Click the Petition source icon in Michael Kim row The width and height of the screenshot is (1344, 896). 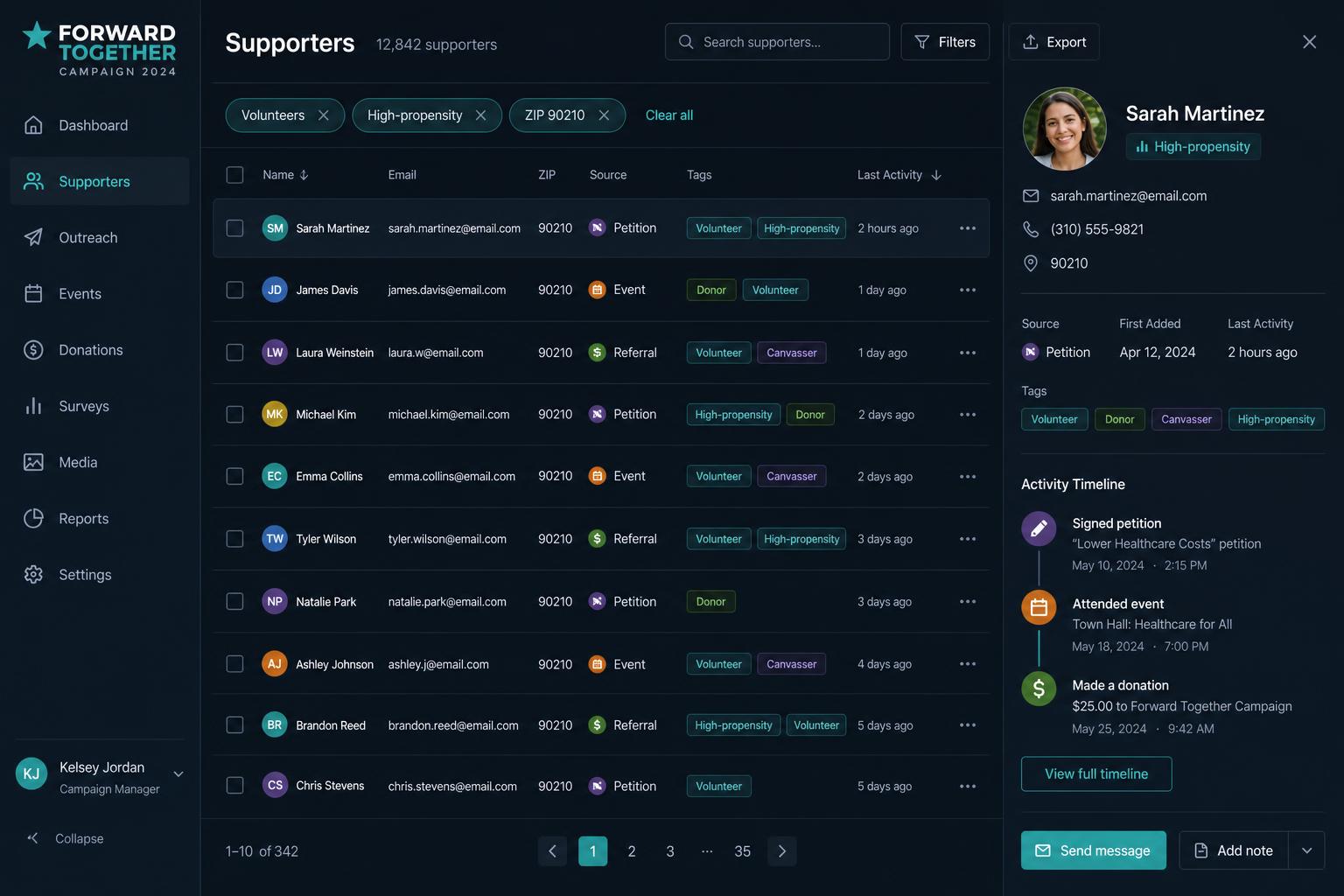point(597,415)
